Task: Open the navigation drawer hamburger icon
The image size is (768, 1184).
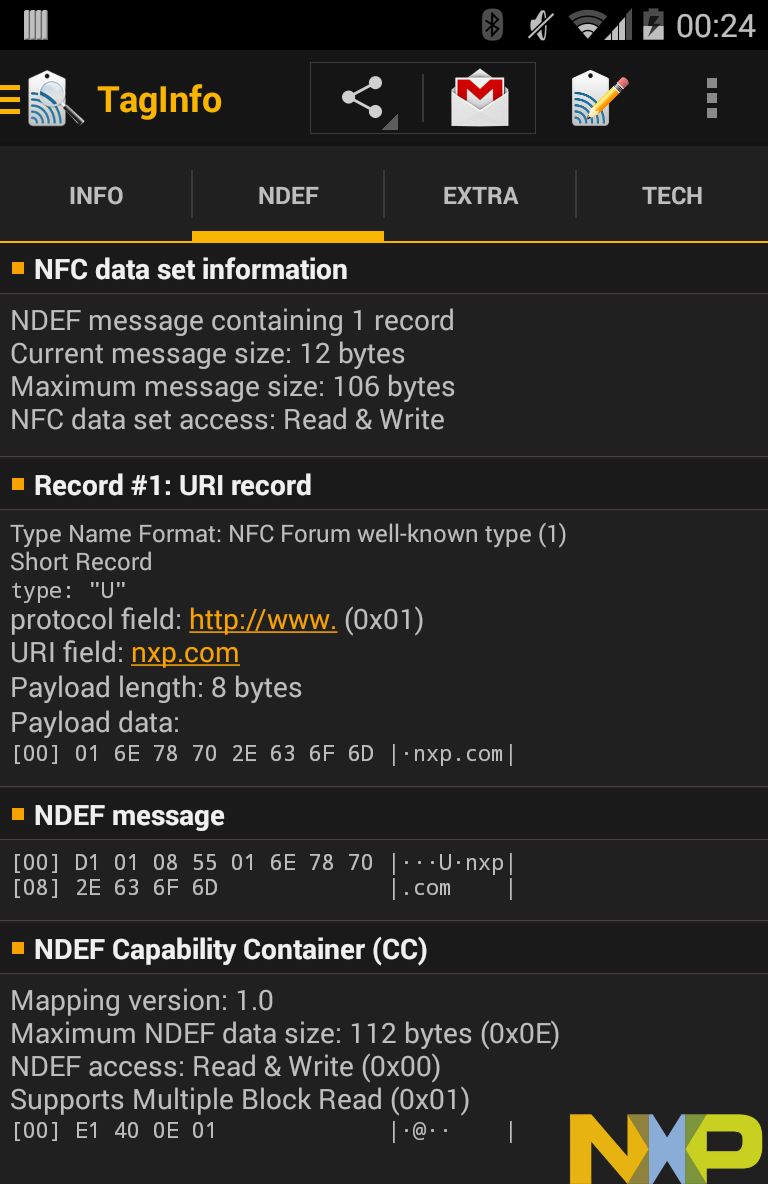Action: (x=10, y=99)
